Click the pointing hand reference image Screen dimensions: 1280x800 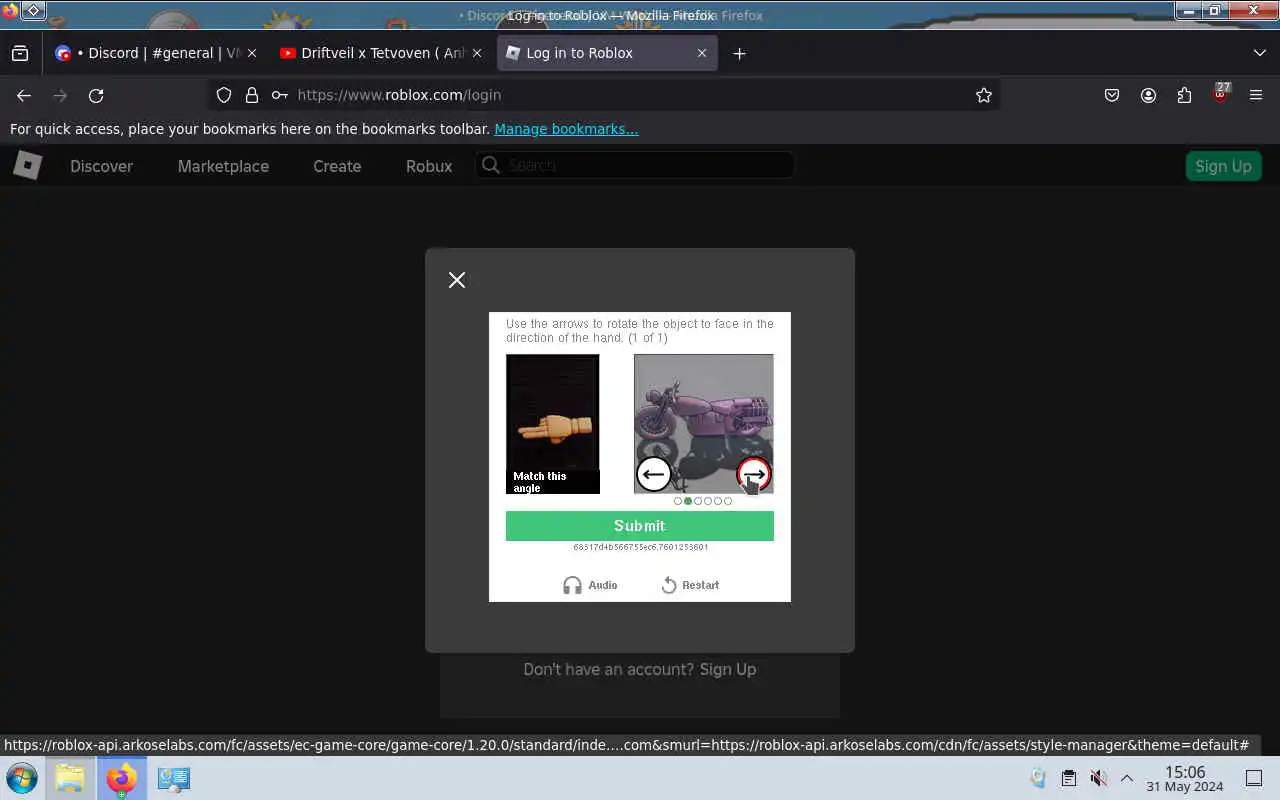pyautogui.click(x=553, y=424)
